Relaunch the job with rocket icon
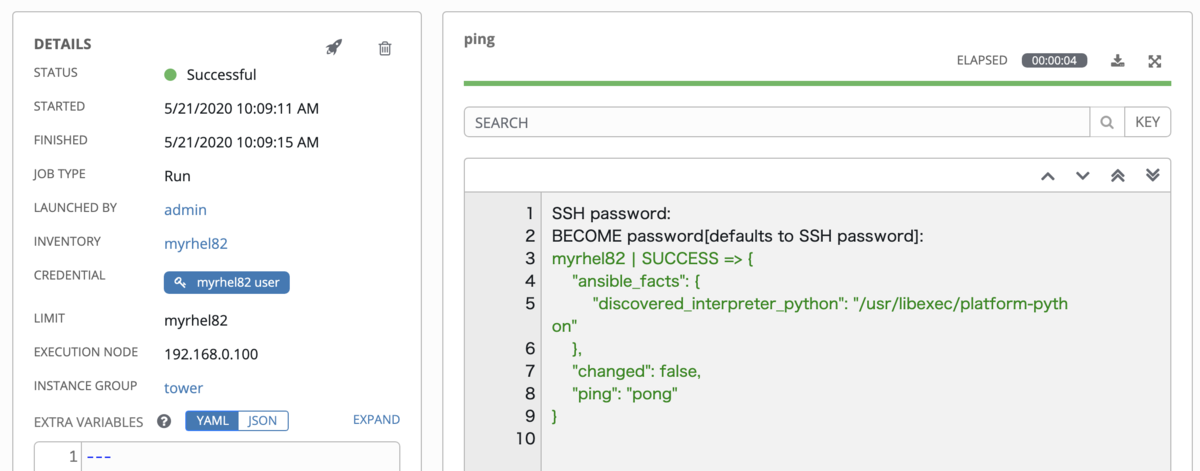The height and width of the screenshot is (471, 1200). (x=334, y=47)
